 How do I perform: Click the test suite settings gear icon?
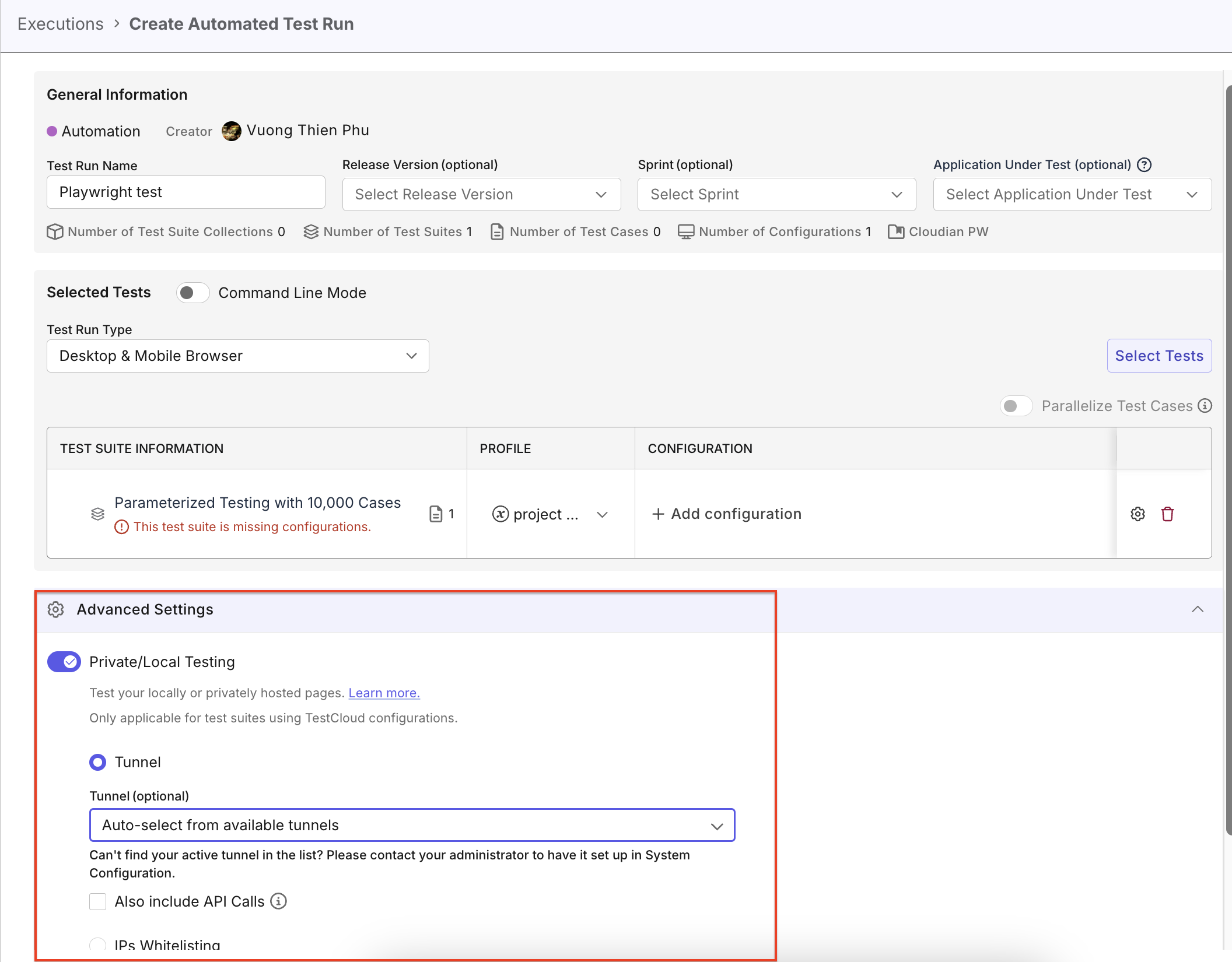coord(1137,514)
